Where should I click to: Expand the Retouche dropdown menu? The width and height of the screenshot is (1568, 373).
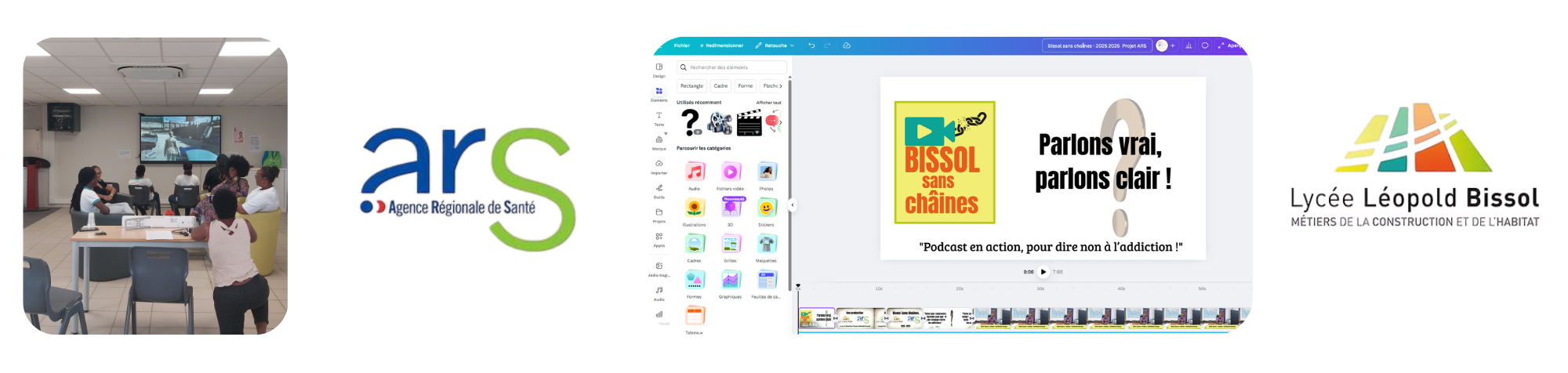(x=775, y=45)
